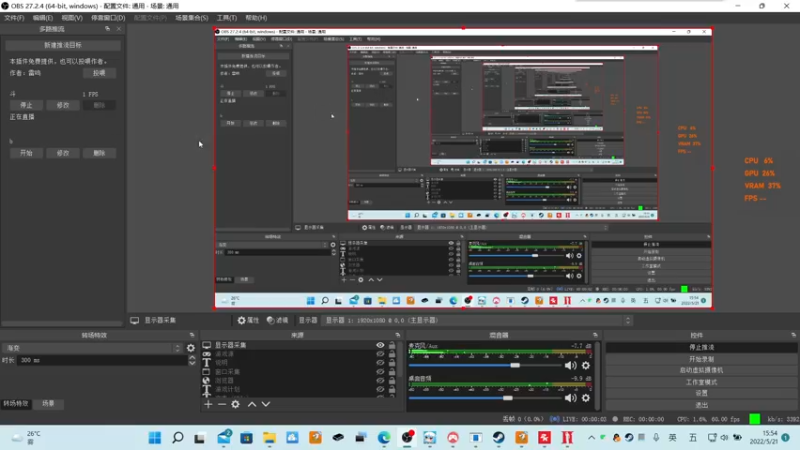Decrease the 时长 duration with the down arrow

[192, 363]
